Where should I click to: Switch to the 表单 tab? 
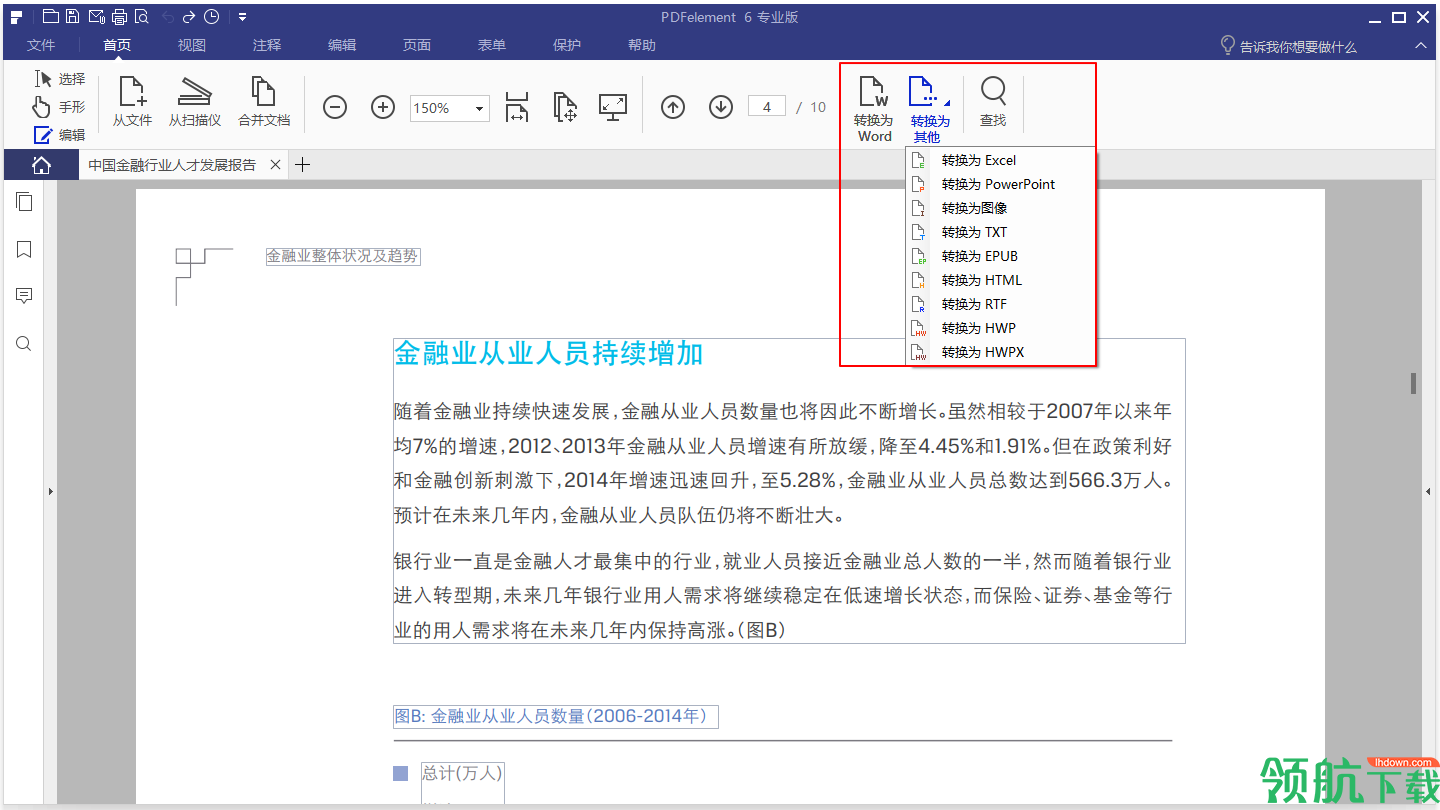[492, 45]
